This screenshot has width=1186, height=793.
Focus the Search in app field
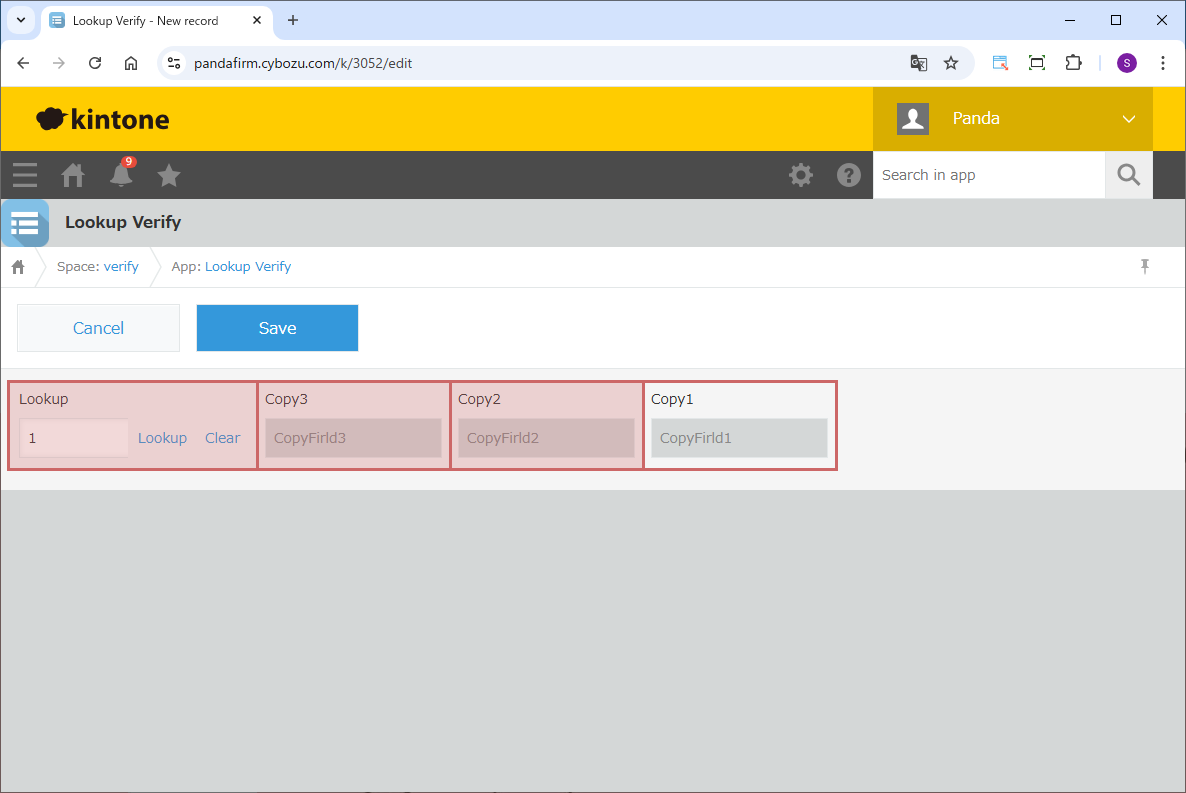pos(988,175)
